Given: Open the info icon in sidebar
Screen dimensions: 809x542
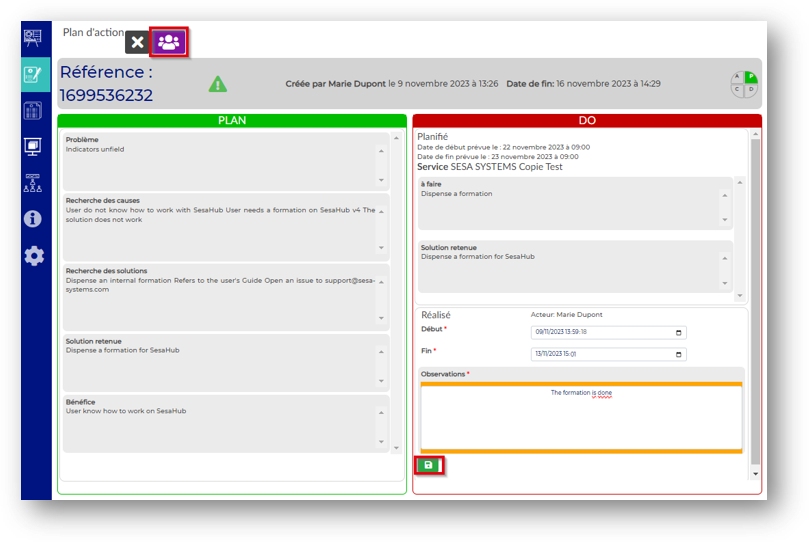Looking at the screenshot, I should tap(34, 219).
